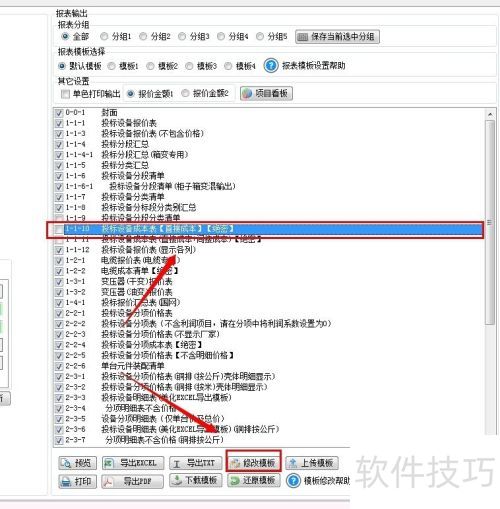Enable the 单色打印输出 checkbox
500x509 pixels.
pos(65,94)
